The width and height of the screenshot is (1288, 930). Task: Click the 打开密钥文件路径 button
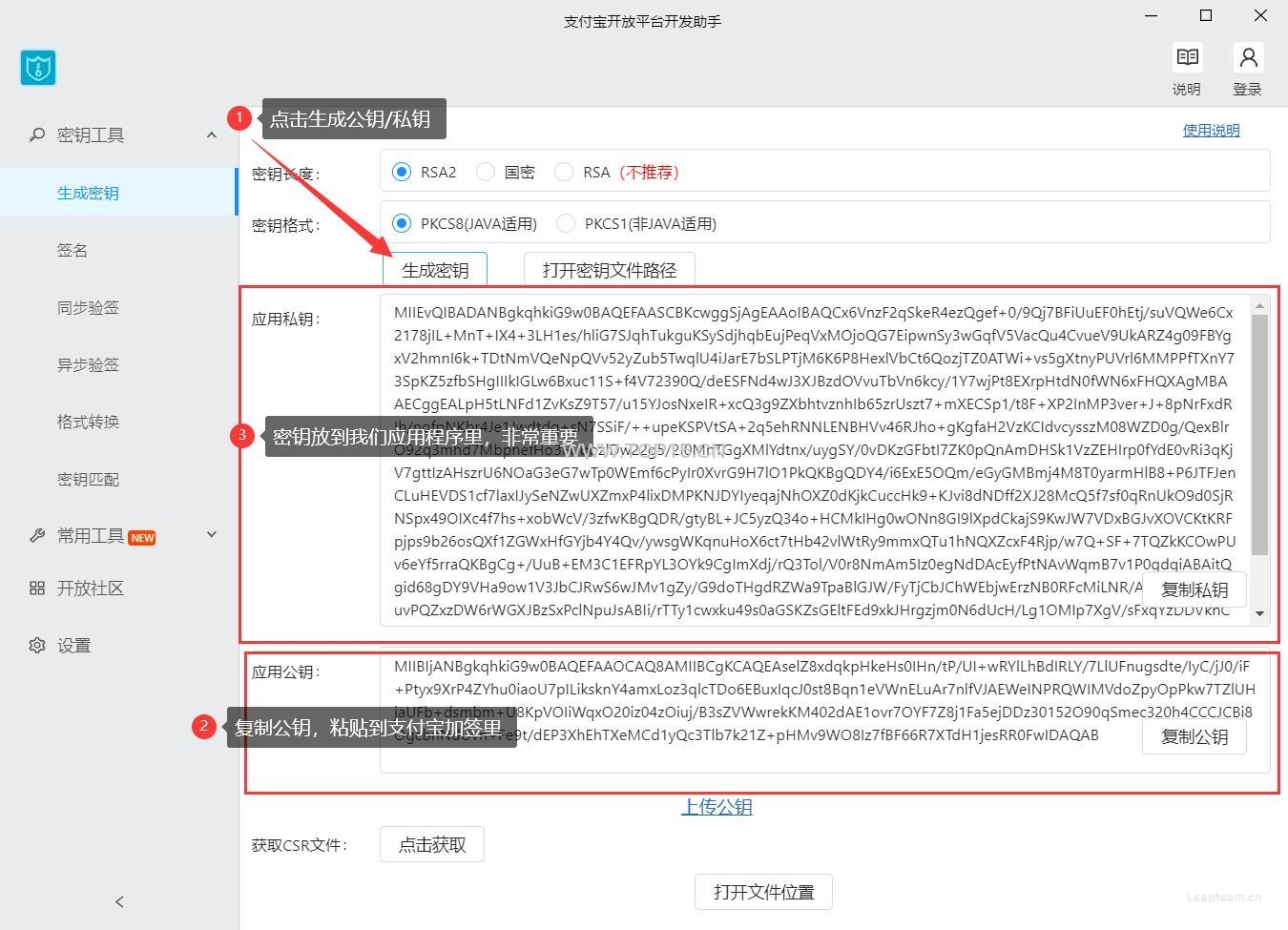610,270
